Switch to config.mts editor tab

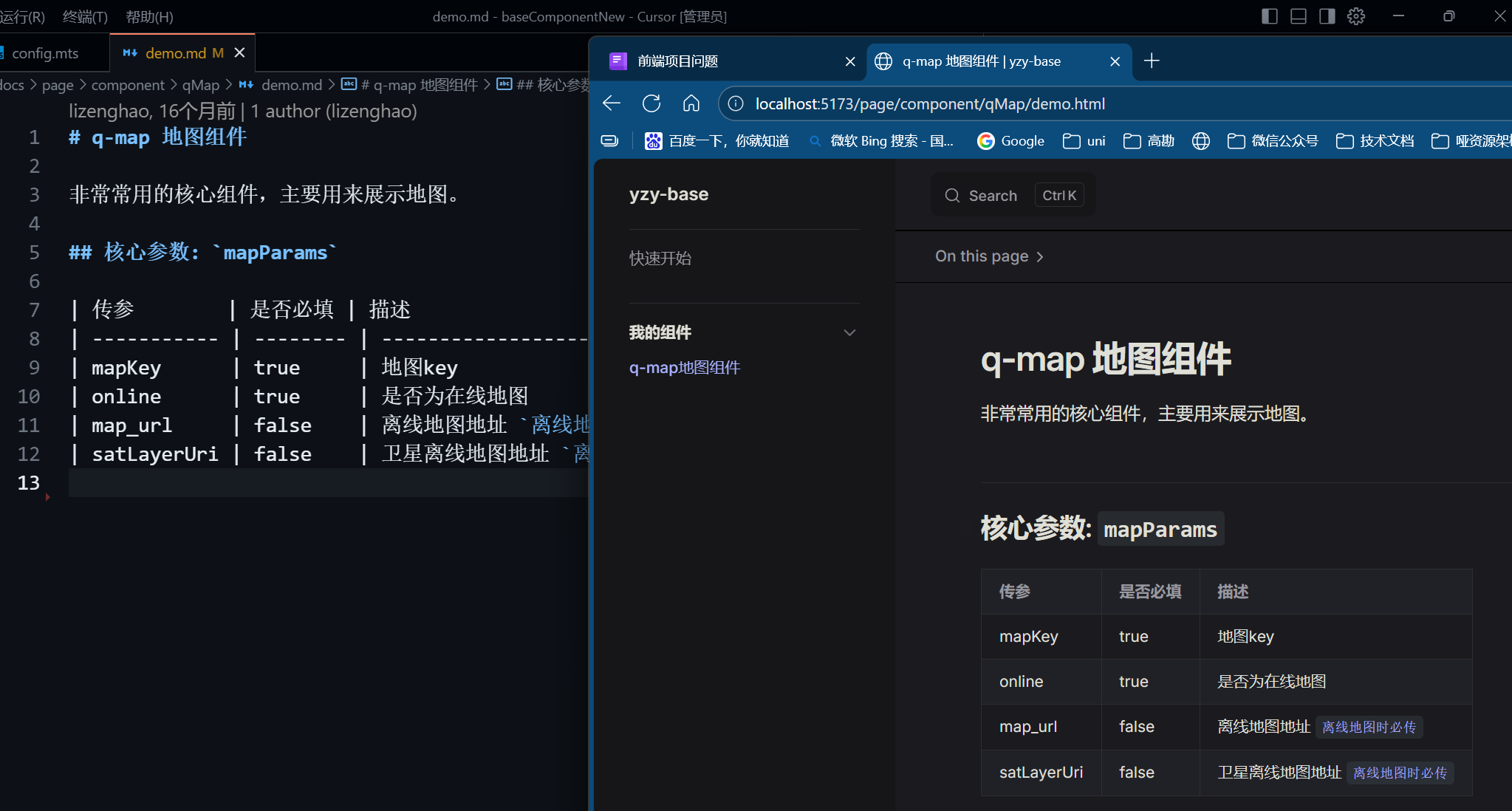pyautogui.click(x=44, y=53)
